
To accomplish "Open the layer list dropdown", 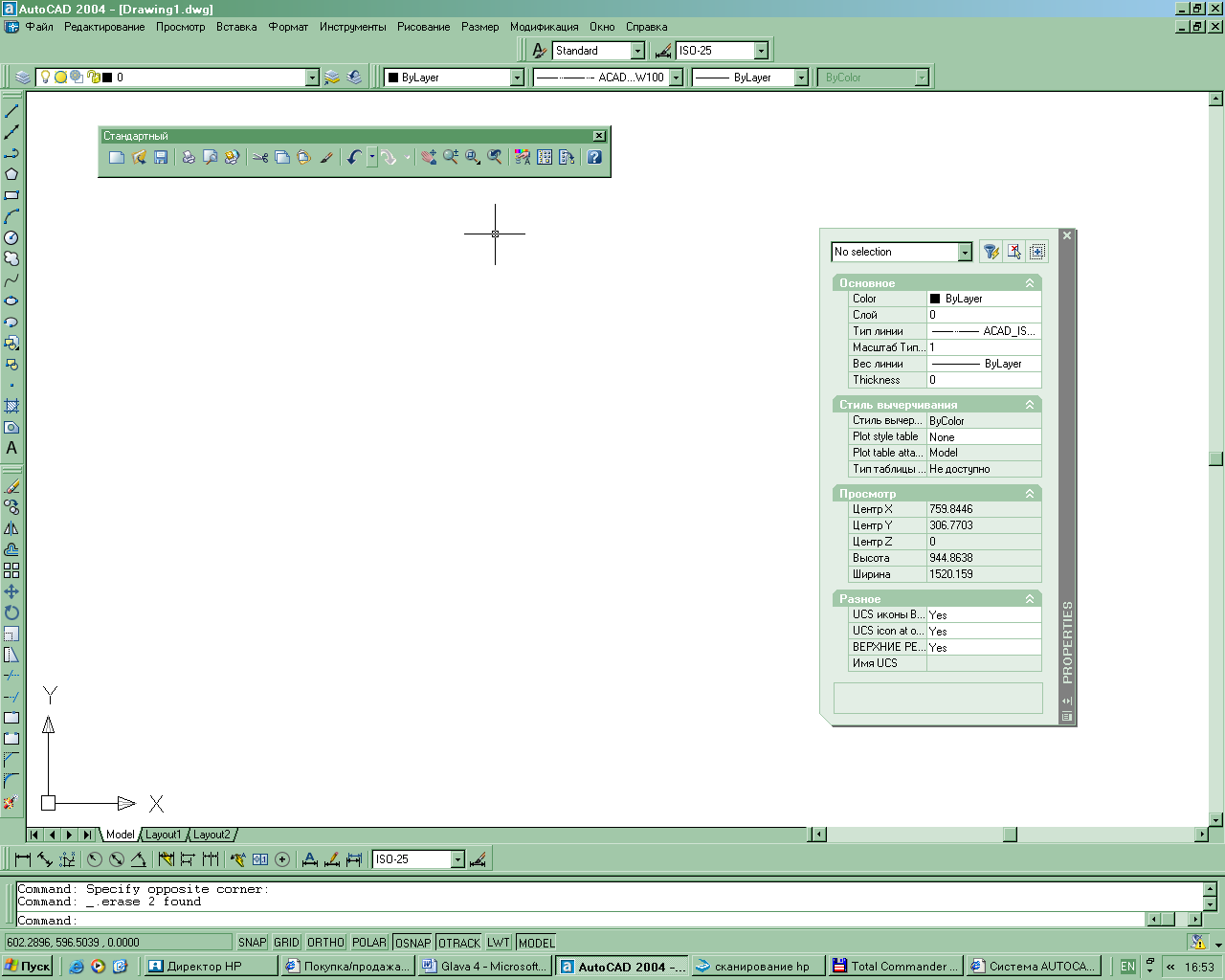I will (312, 78).
